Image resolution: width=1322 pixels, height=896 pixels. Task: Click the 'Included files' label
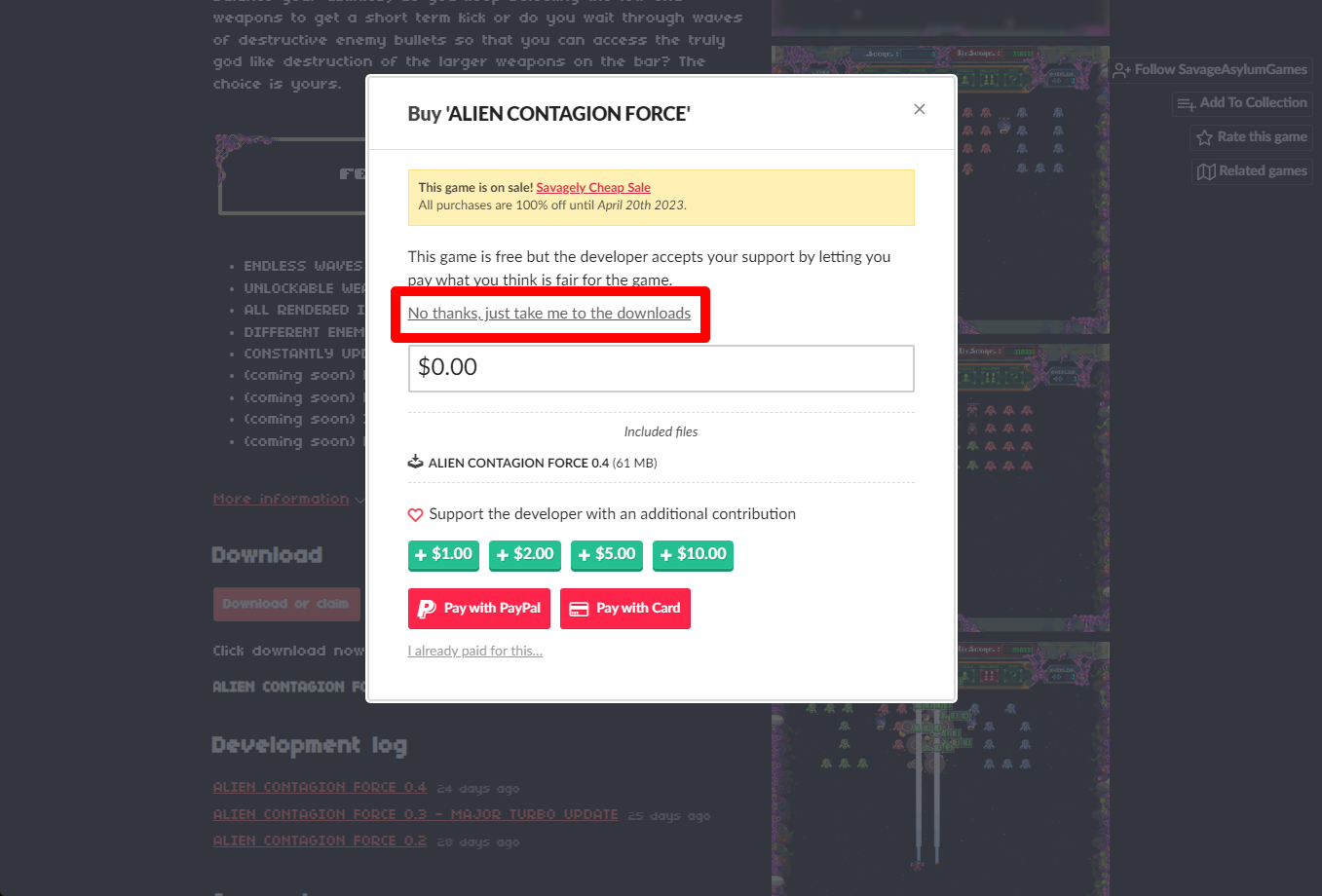pyautogui.click(x=661, y=431)
